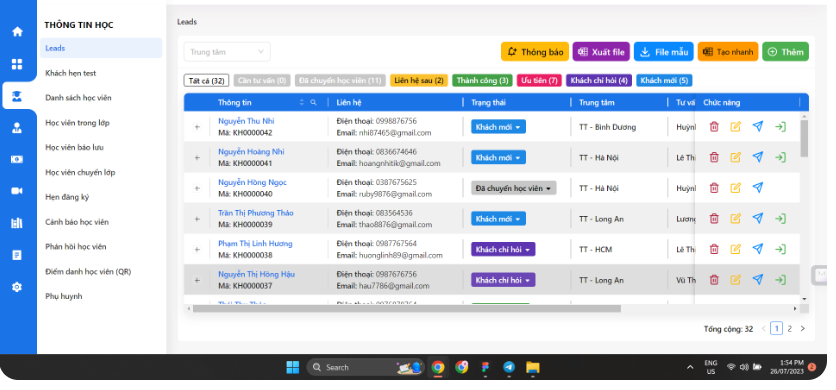Sort the Thông tin column
Screen dimensions: 836x390
[302, 102]
